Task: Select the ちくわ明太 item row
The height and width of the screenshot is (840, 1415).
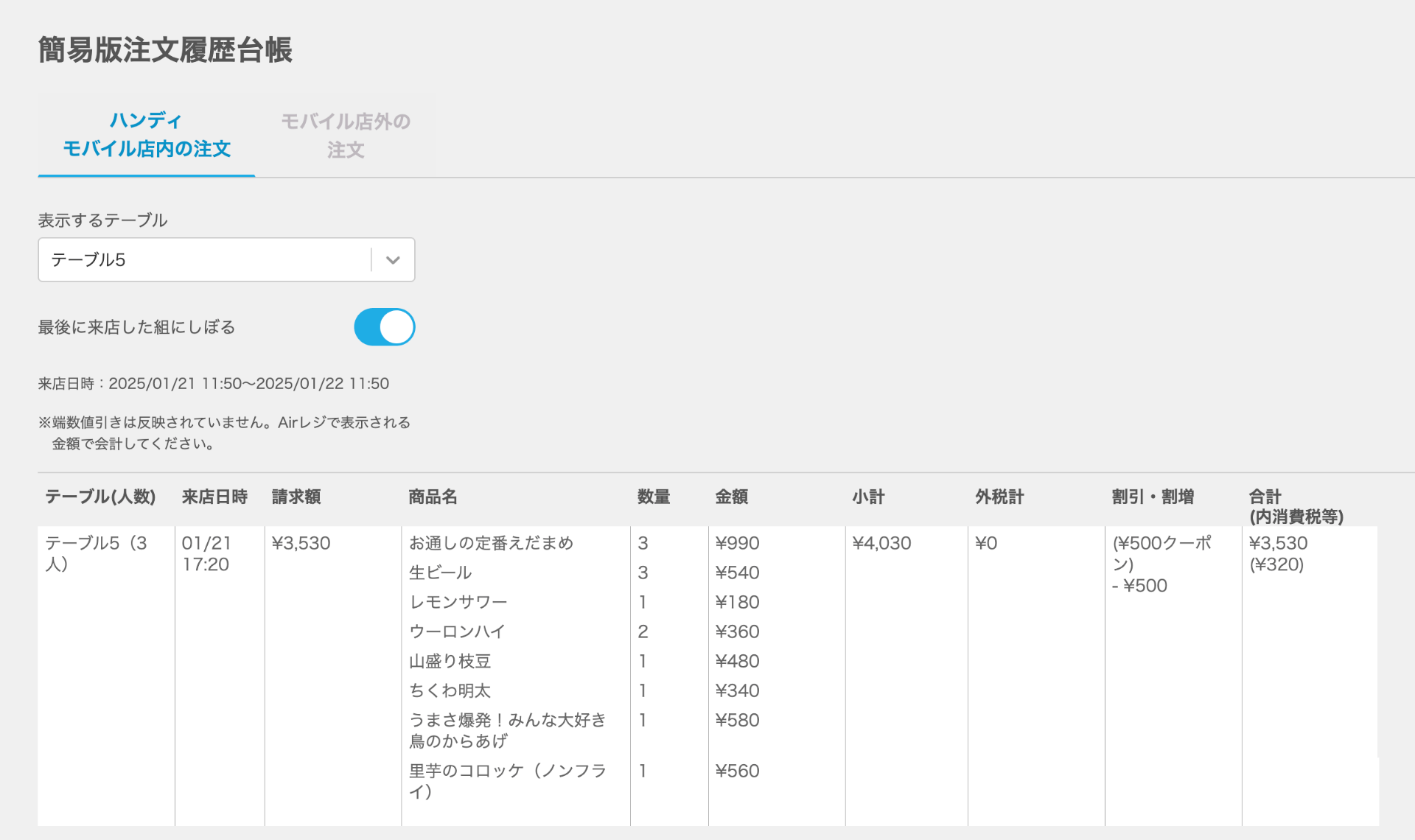Action: pos(450,690)
